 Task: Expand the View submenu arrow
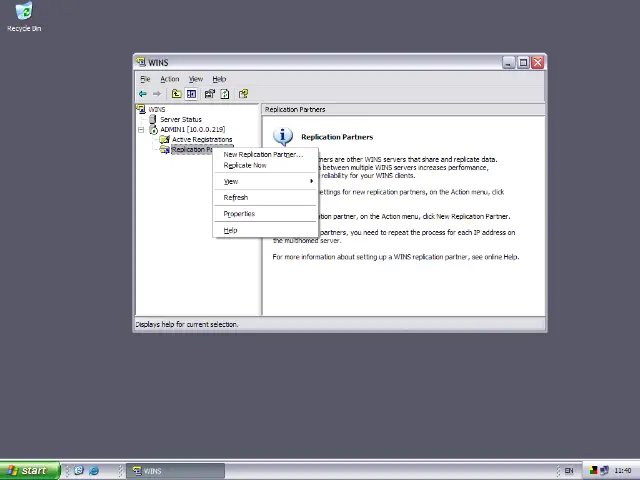point(312,181)
